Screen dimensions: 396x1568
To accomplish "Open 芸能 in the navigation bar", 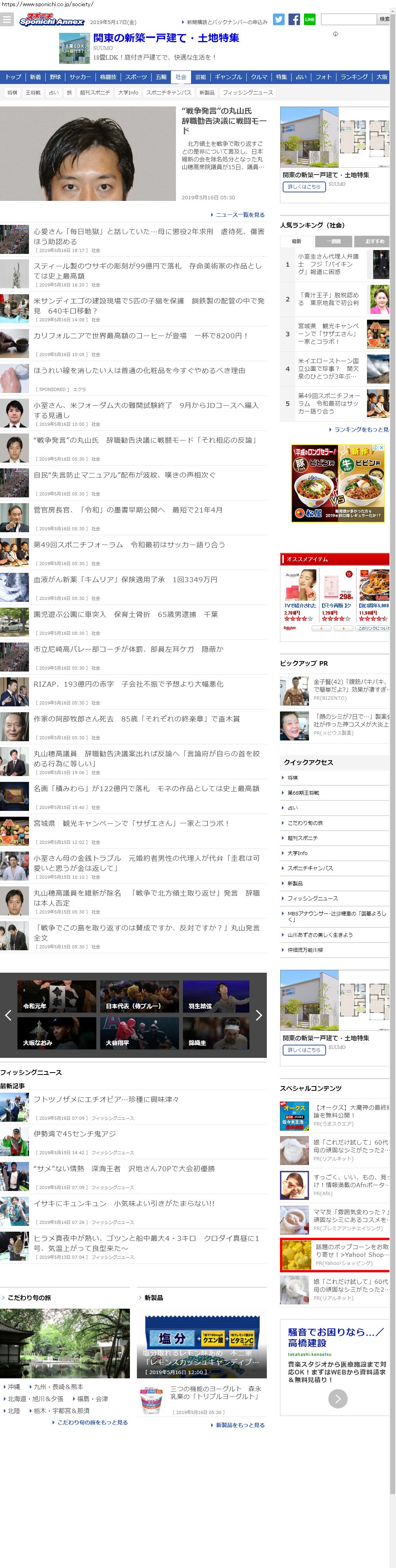I will click(x=201, y=77).
